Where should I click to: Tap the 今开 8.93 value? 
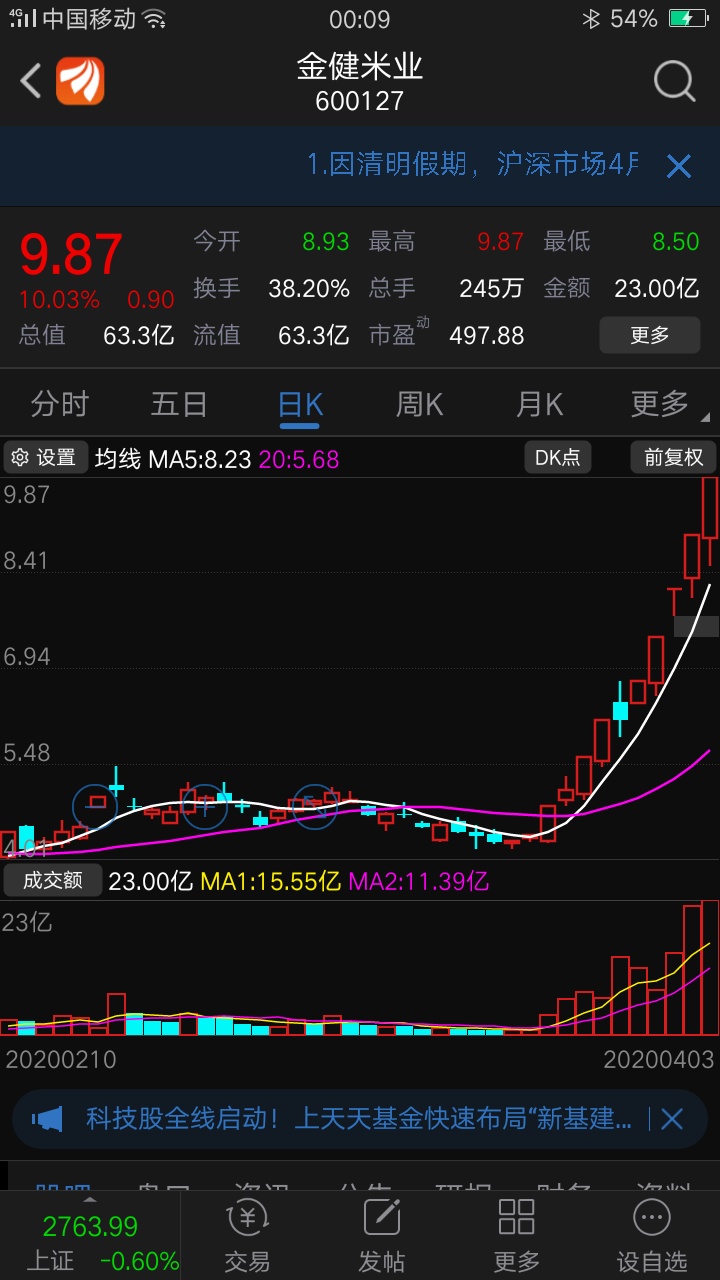point(326,242)
